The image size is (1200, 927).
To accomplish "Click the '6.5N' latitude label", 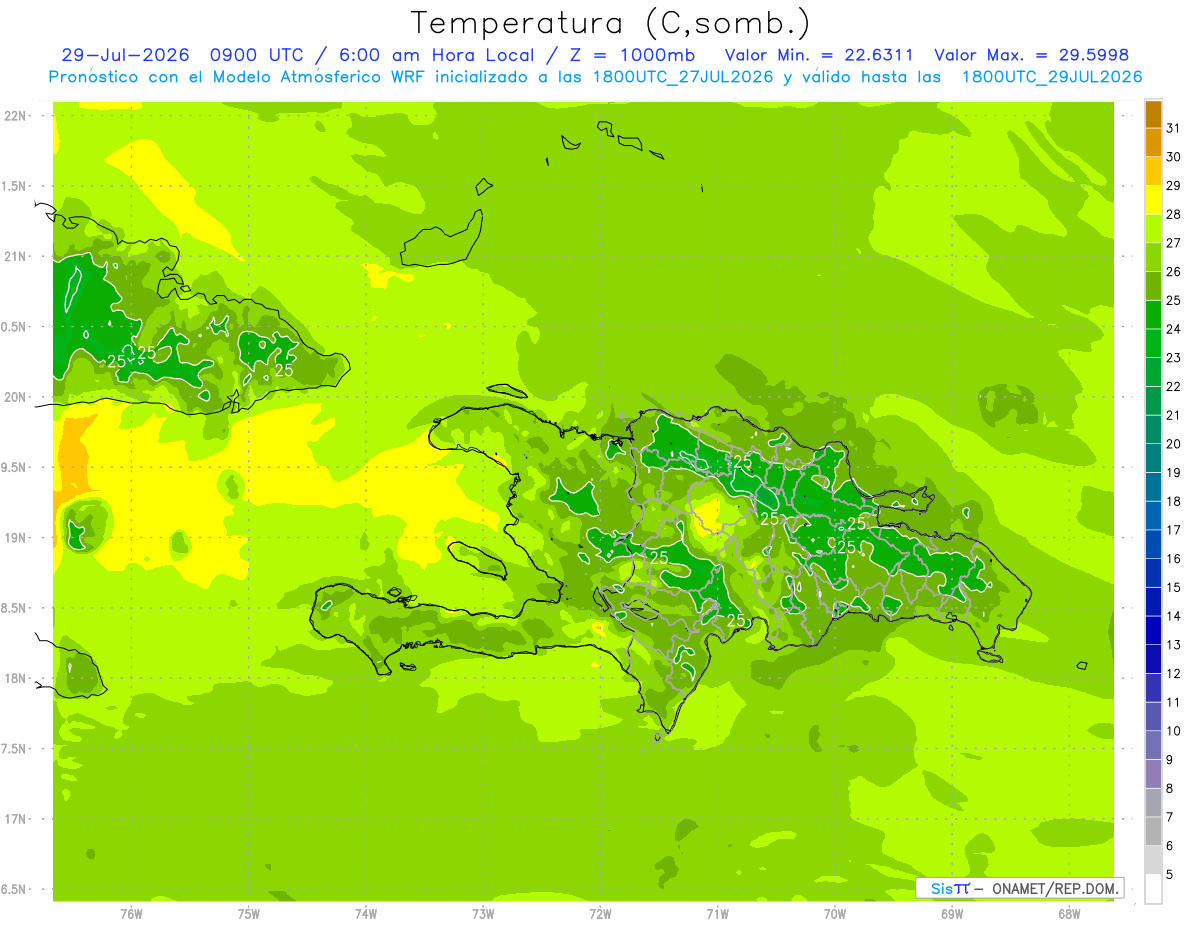I will coord(15,889).
